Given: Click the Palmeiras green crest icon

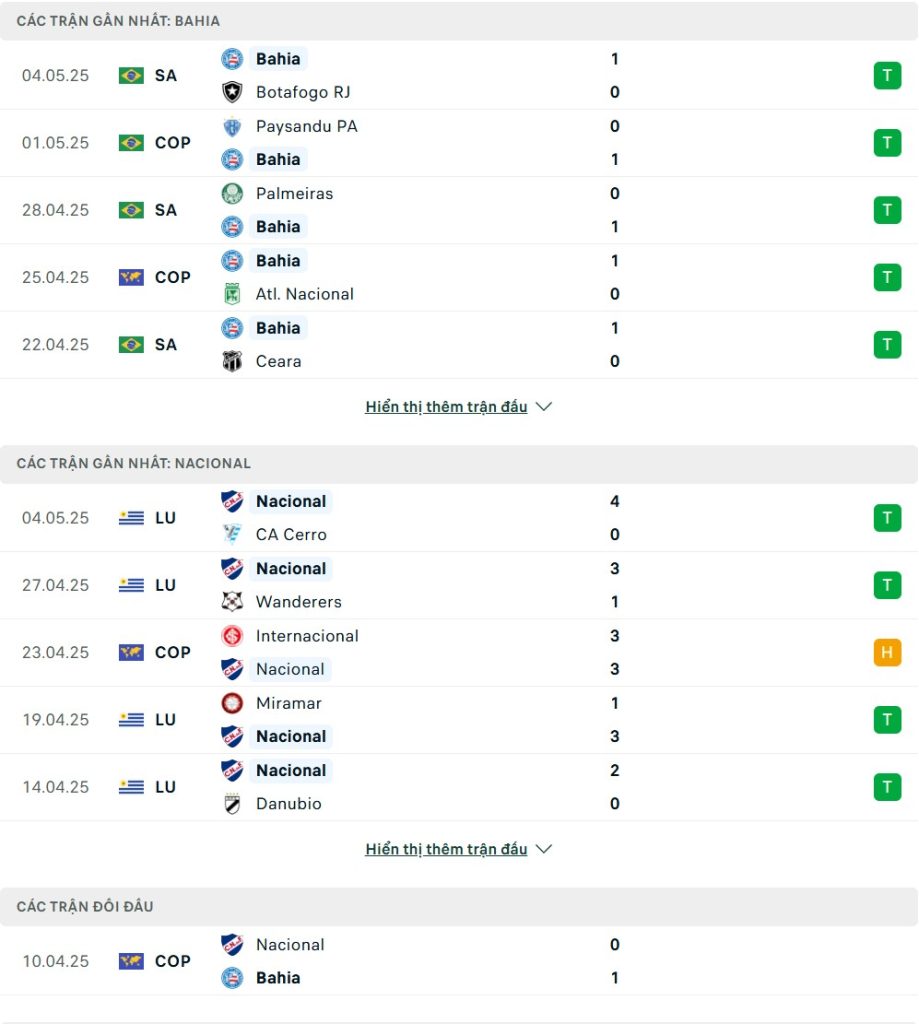Looking at the screenshot, I should 232,193.
